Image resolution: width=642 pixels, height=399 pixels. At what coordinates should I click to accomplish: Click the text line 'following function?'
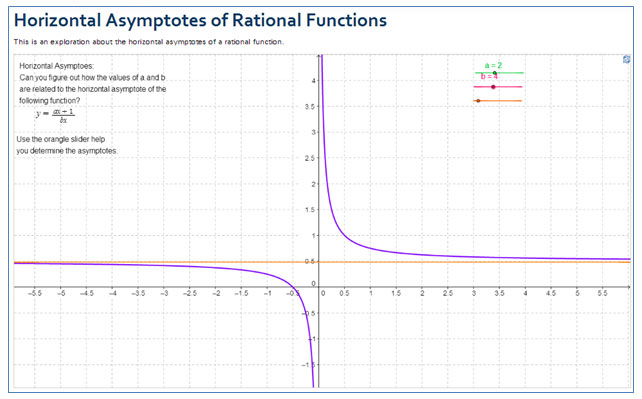click(50, 100)
